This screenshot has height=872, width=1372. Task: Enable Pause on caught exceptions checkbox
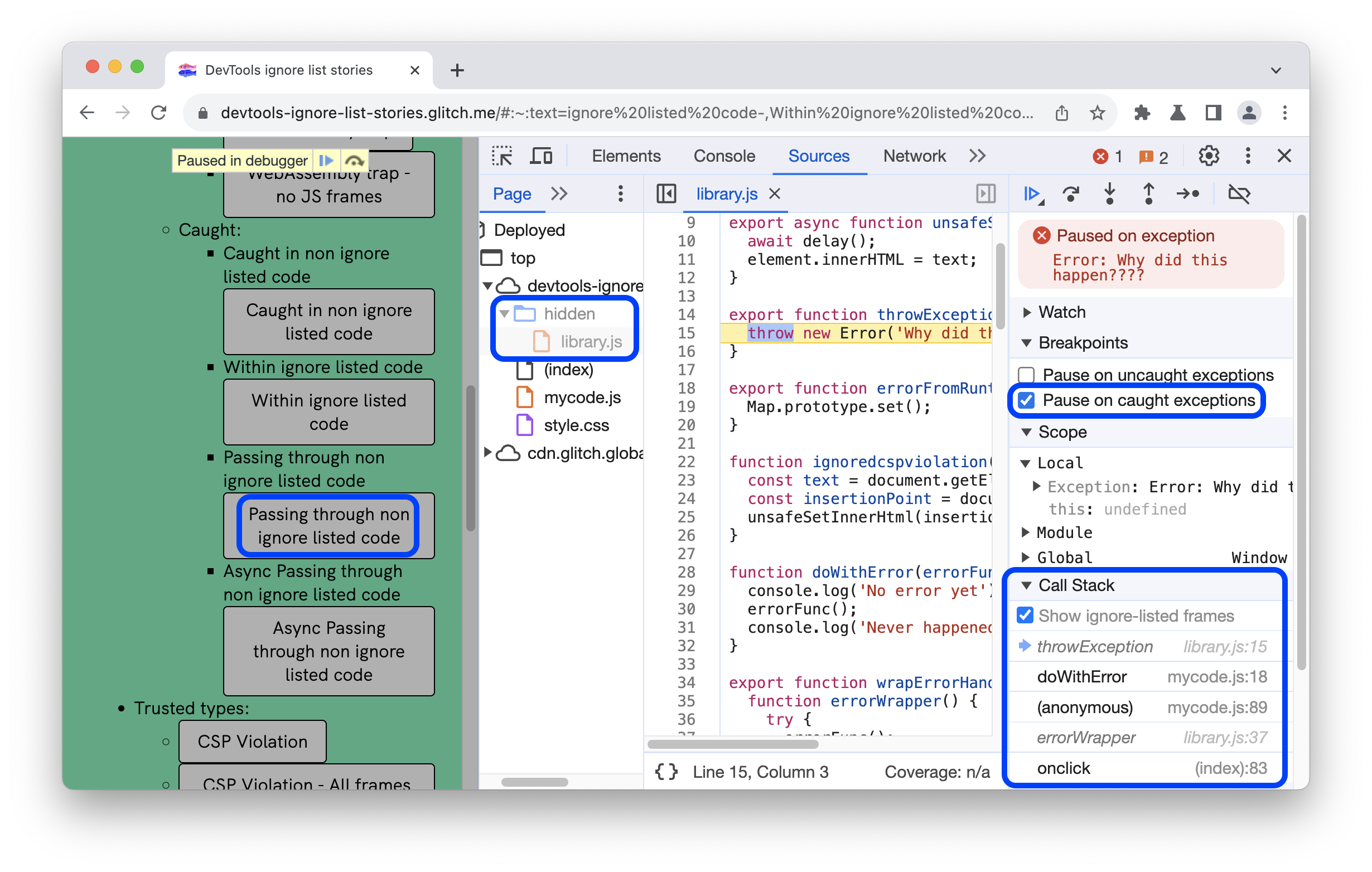1027,399
